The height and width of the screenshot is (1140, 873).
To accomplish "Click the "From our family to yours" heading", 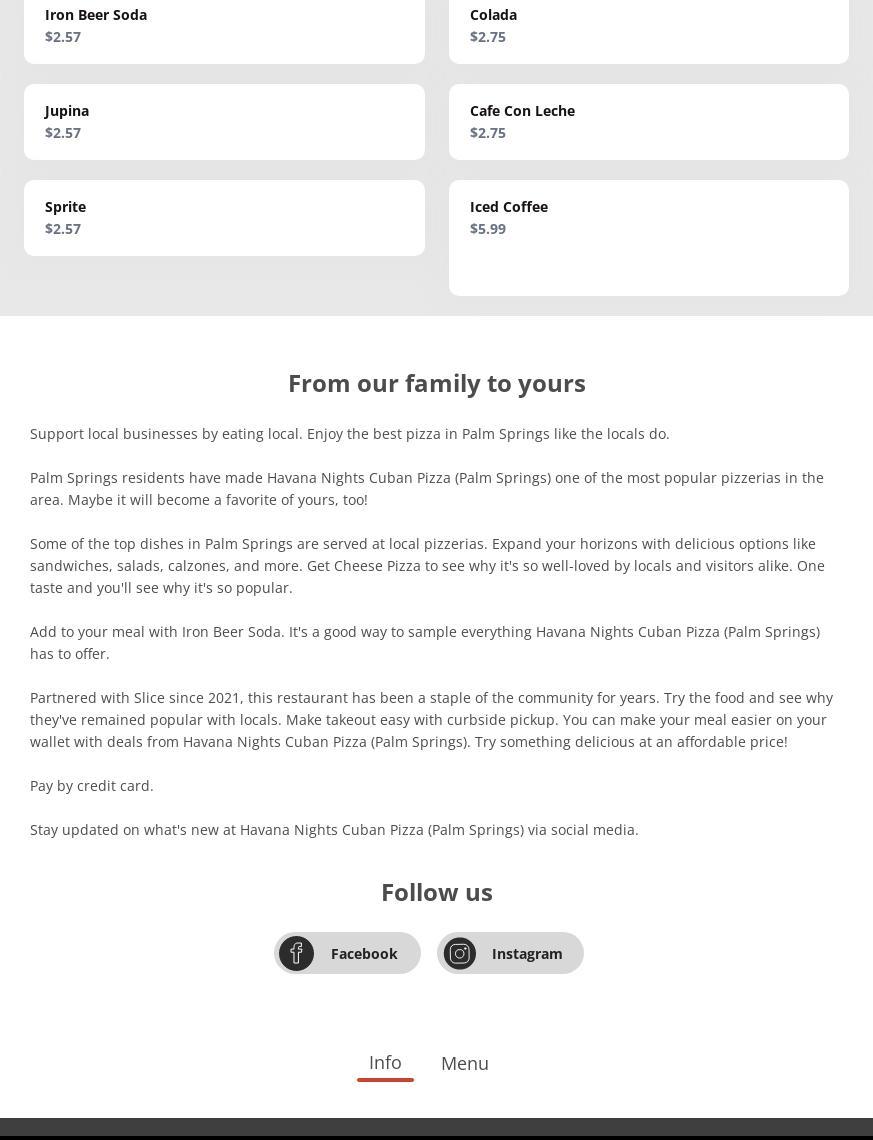I will tap(437, 383).
